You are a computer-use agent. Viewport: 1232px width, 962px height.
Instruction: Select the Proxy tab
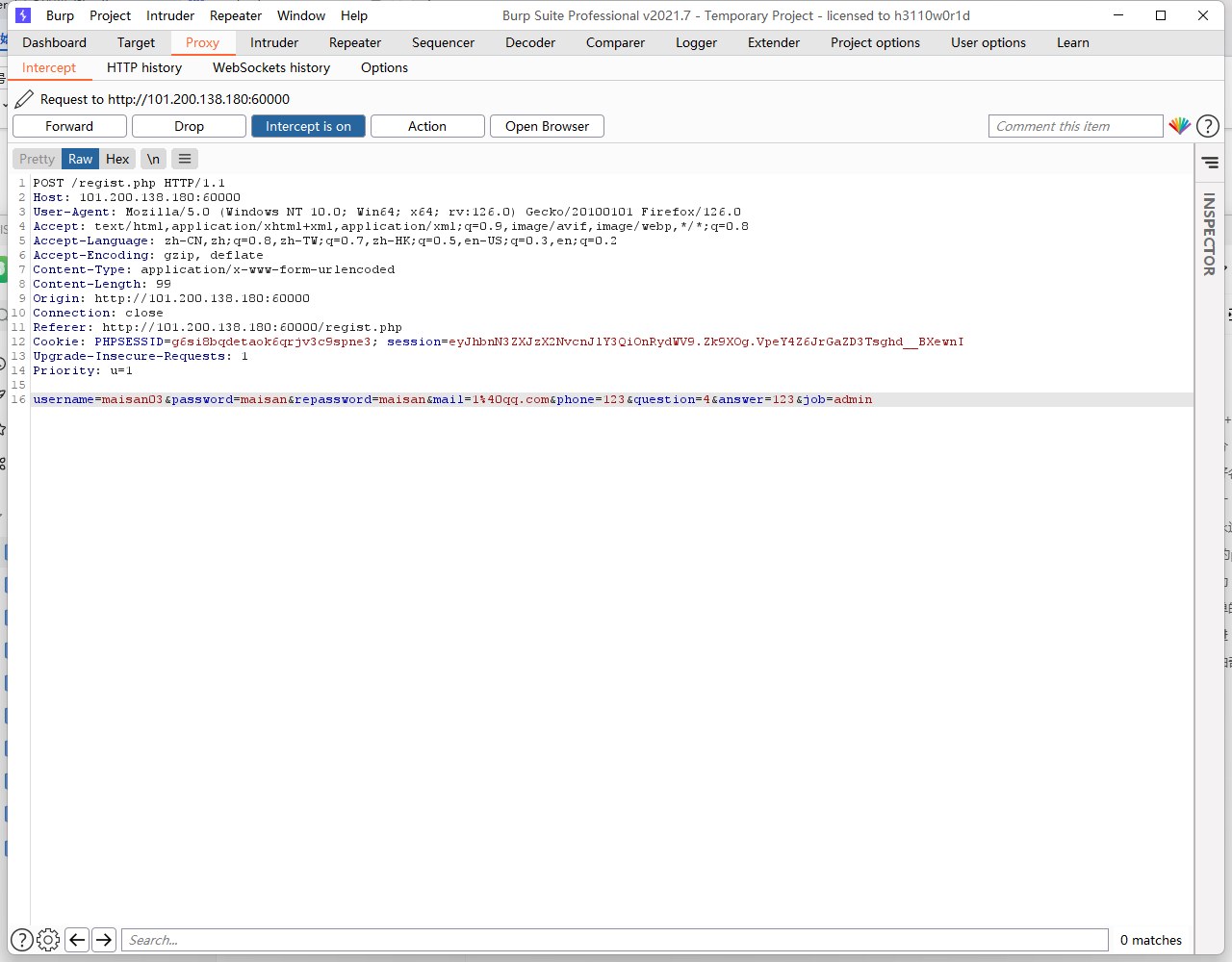pyautogui.click(x=202, y=42)
